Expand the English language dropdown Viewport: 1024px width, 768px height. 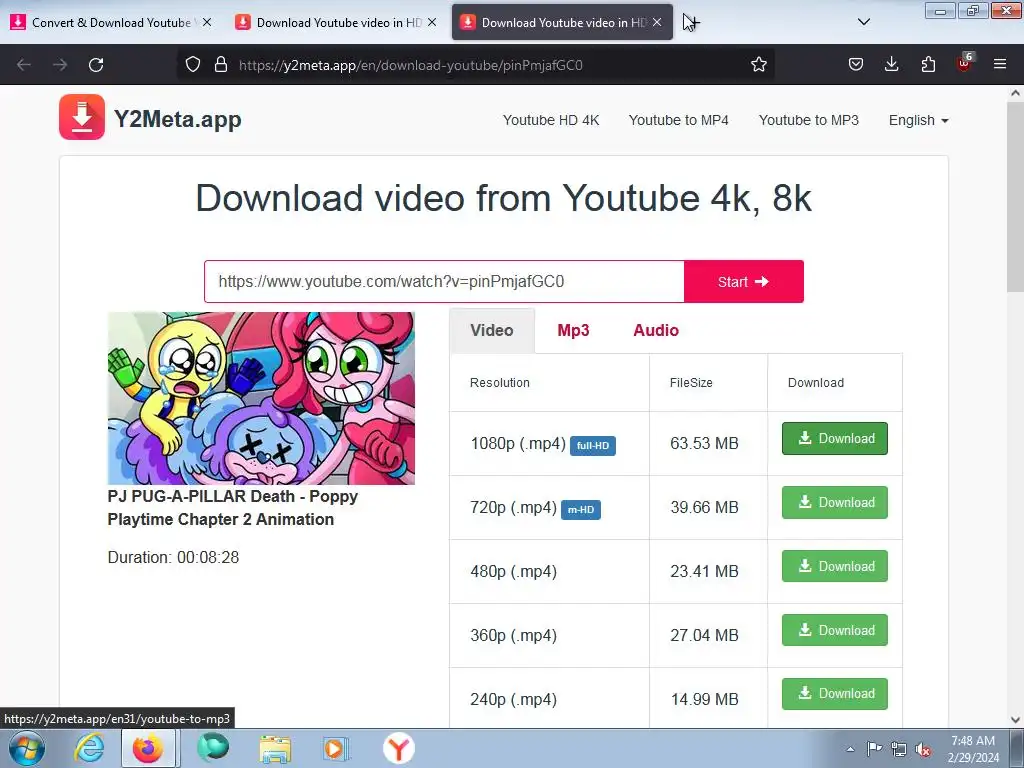[x=918, y=120]
